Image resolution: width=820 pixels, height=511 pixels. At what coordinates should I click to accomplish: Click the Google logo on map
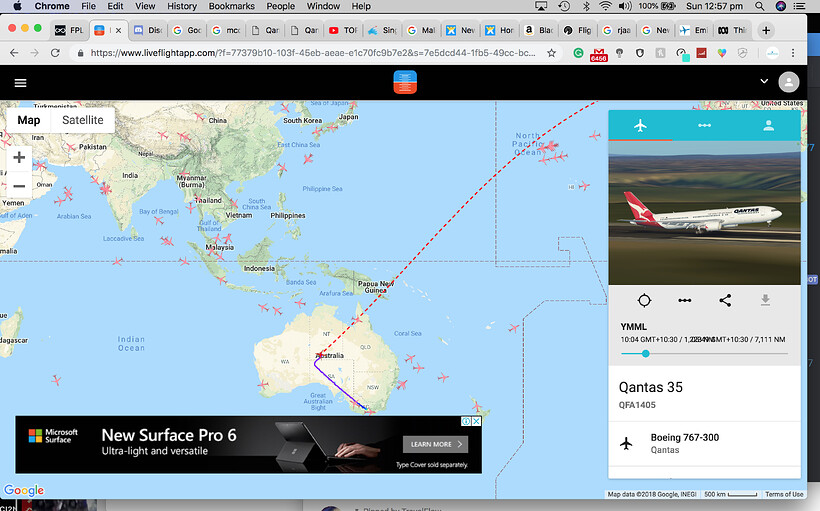pos(24,490)
